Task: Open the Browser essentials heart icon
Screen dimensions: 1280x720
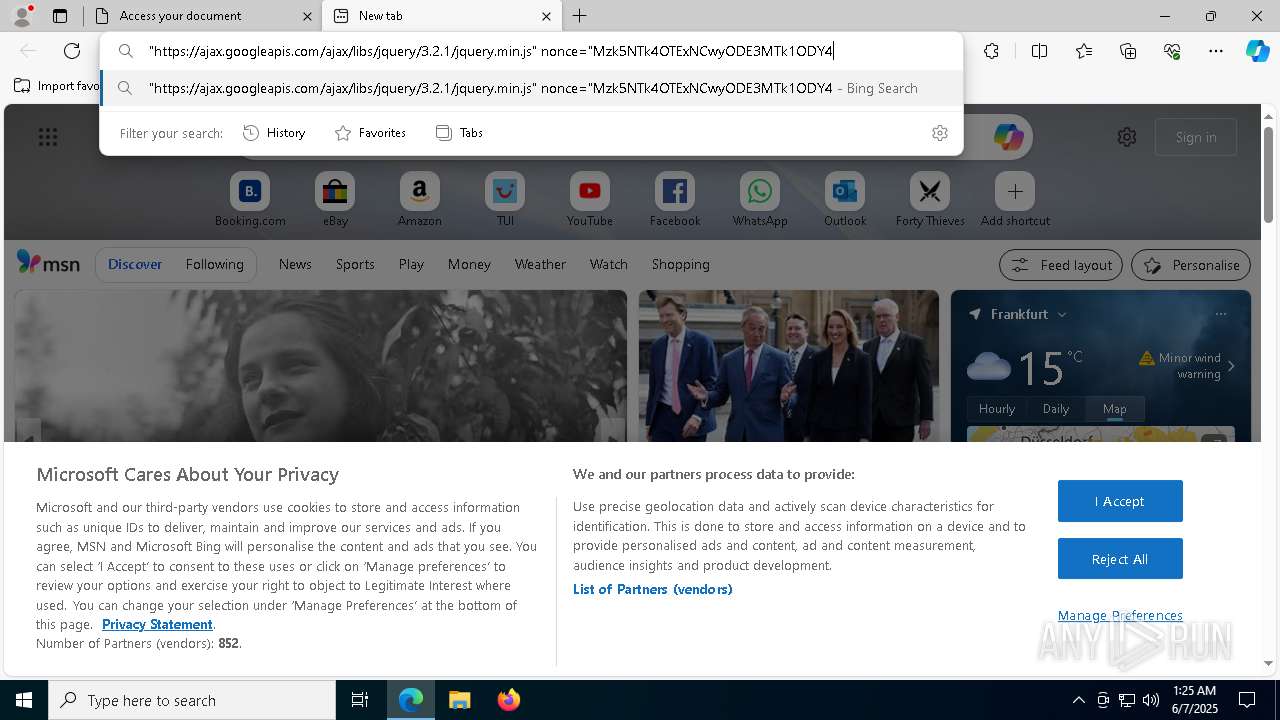Action: [x=1172, y=51]
